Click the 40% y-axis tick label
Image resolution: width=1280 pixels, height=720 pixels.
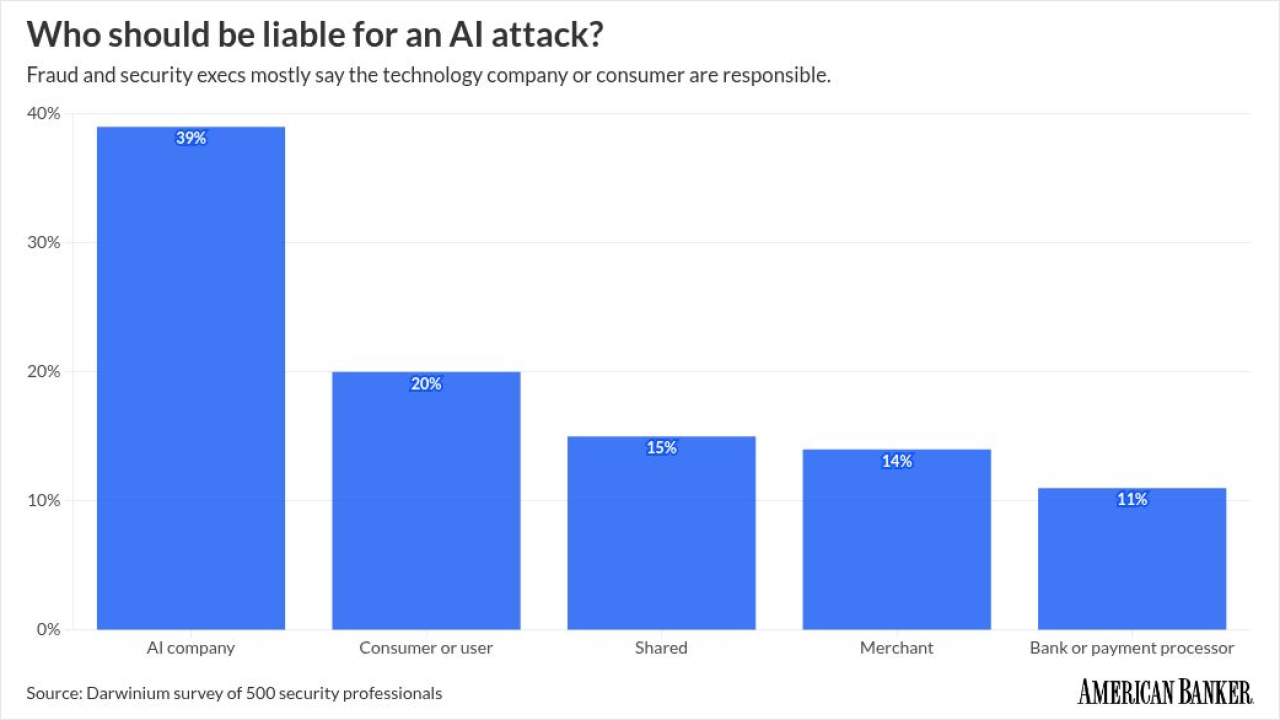point(44,114)
